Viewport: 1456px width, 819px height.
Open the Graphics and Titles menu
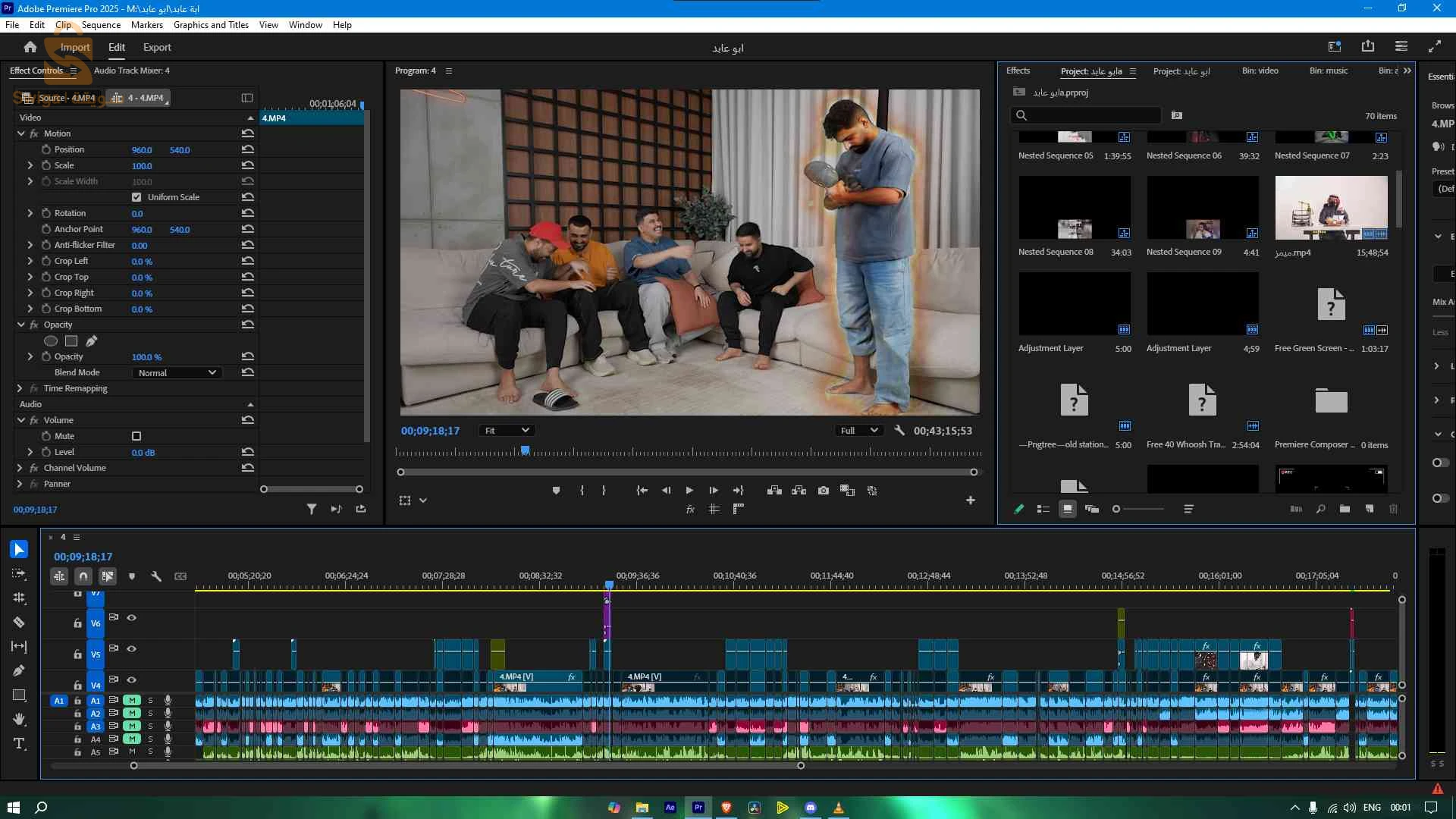tap(211, 25)
